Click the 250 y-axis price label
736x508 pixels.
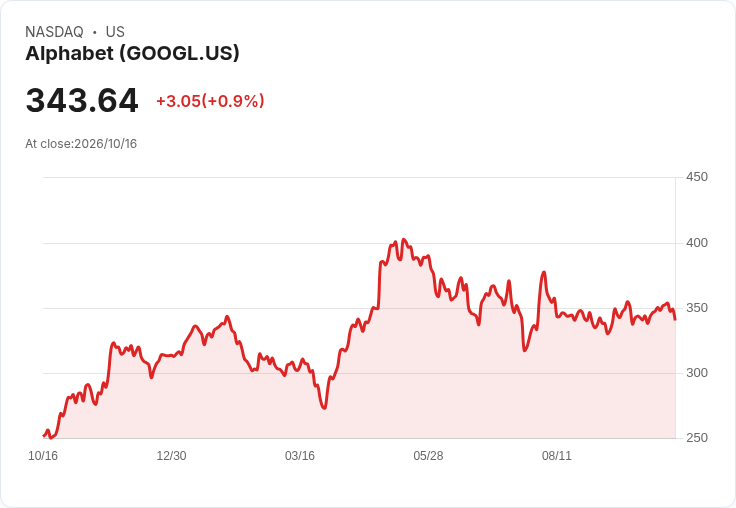pos(697,438)
